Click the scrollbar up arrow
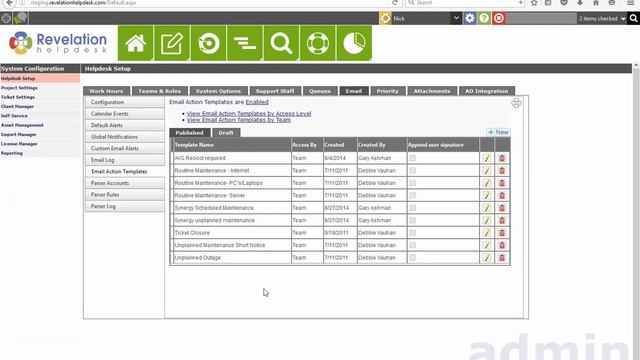 tap(636, 65)
